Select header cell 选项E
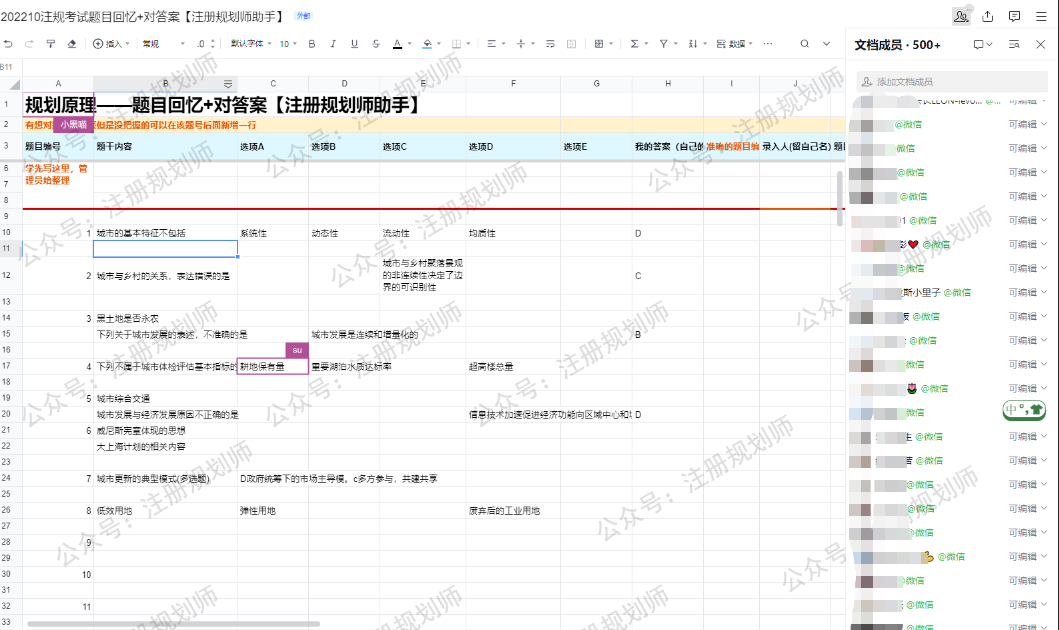The height and width of the screenshot is (630, 1059). (596, 147)
